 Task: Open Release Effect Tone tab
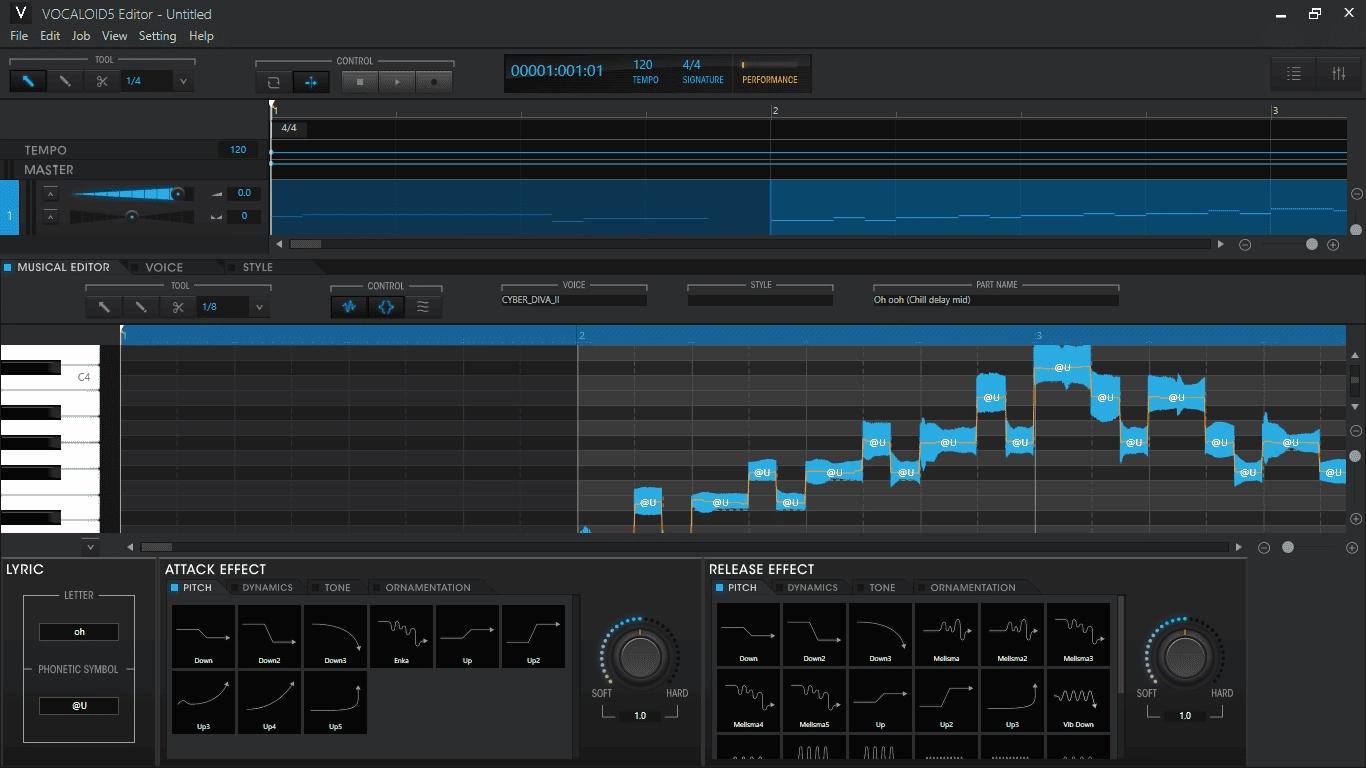tap(882, 588)
